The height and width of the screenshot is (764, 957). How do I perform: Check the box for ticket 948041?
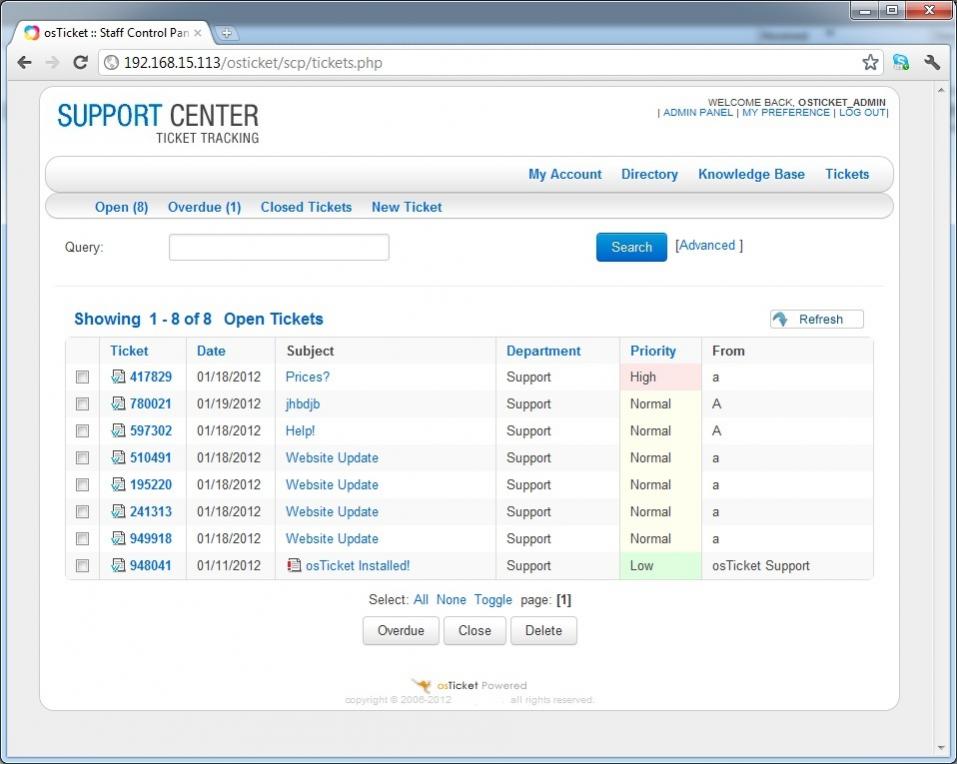tap(82, 566)
